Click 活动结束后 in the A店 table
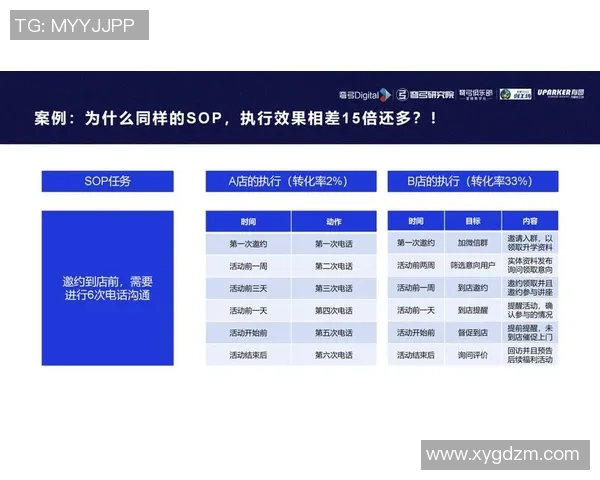The height and width of the screenshot is (480, 600). tap(248, 355)
